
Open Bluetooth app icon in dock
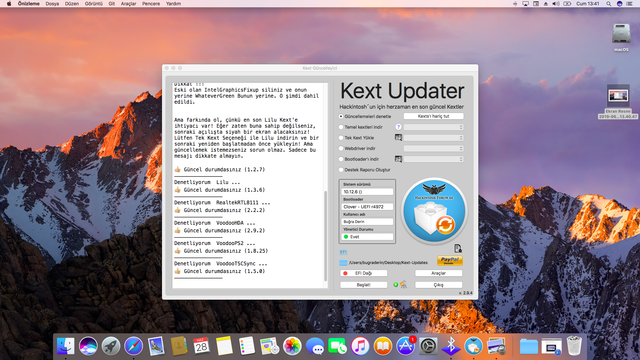pyautogui.click(x=451, y=346)
